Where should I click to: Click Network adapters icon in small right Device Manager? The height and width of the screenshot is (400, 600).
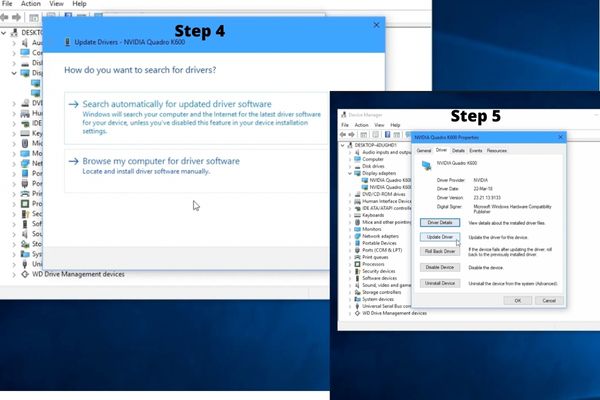tap(357, 236)
